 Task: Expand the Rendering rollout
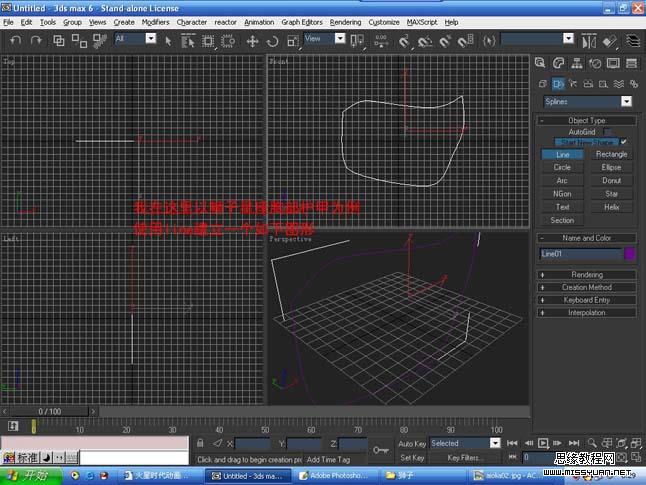click(x=587, y=274)
